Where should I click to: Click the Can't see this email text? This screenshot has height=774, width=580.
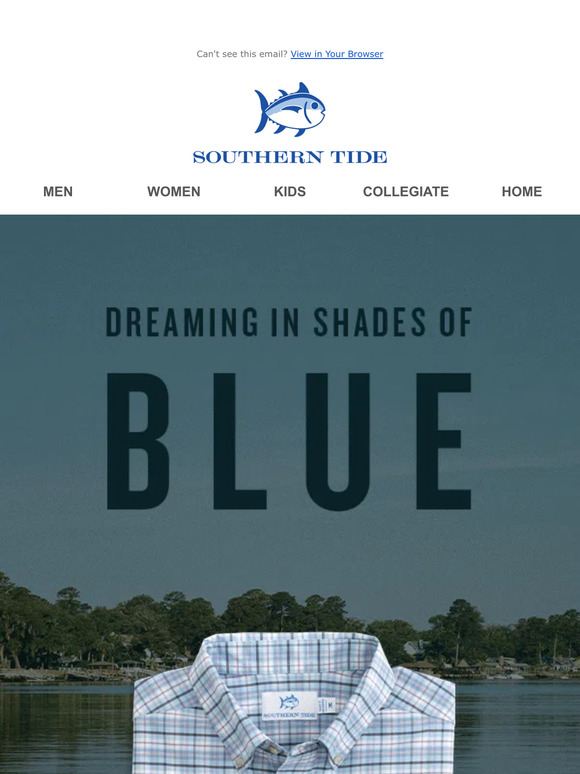[x=242, y=54]
